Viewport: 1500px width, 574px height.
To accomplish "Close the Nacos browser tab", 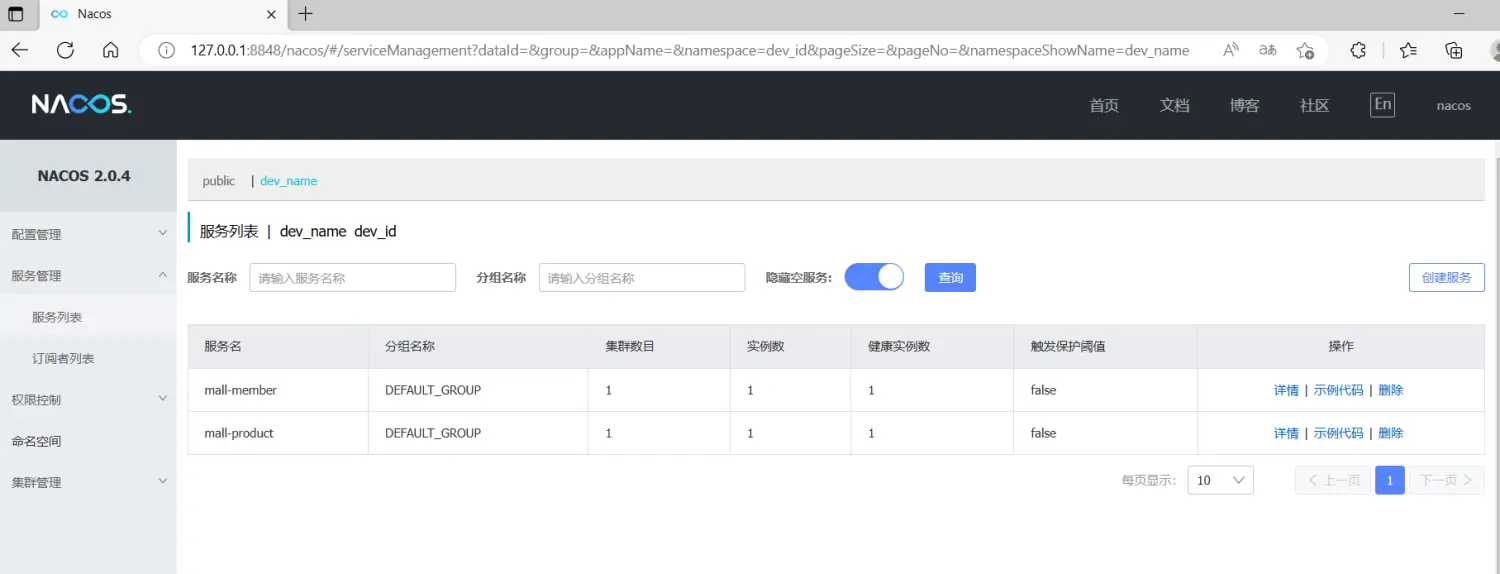I will click(272, 14).
